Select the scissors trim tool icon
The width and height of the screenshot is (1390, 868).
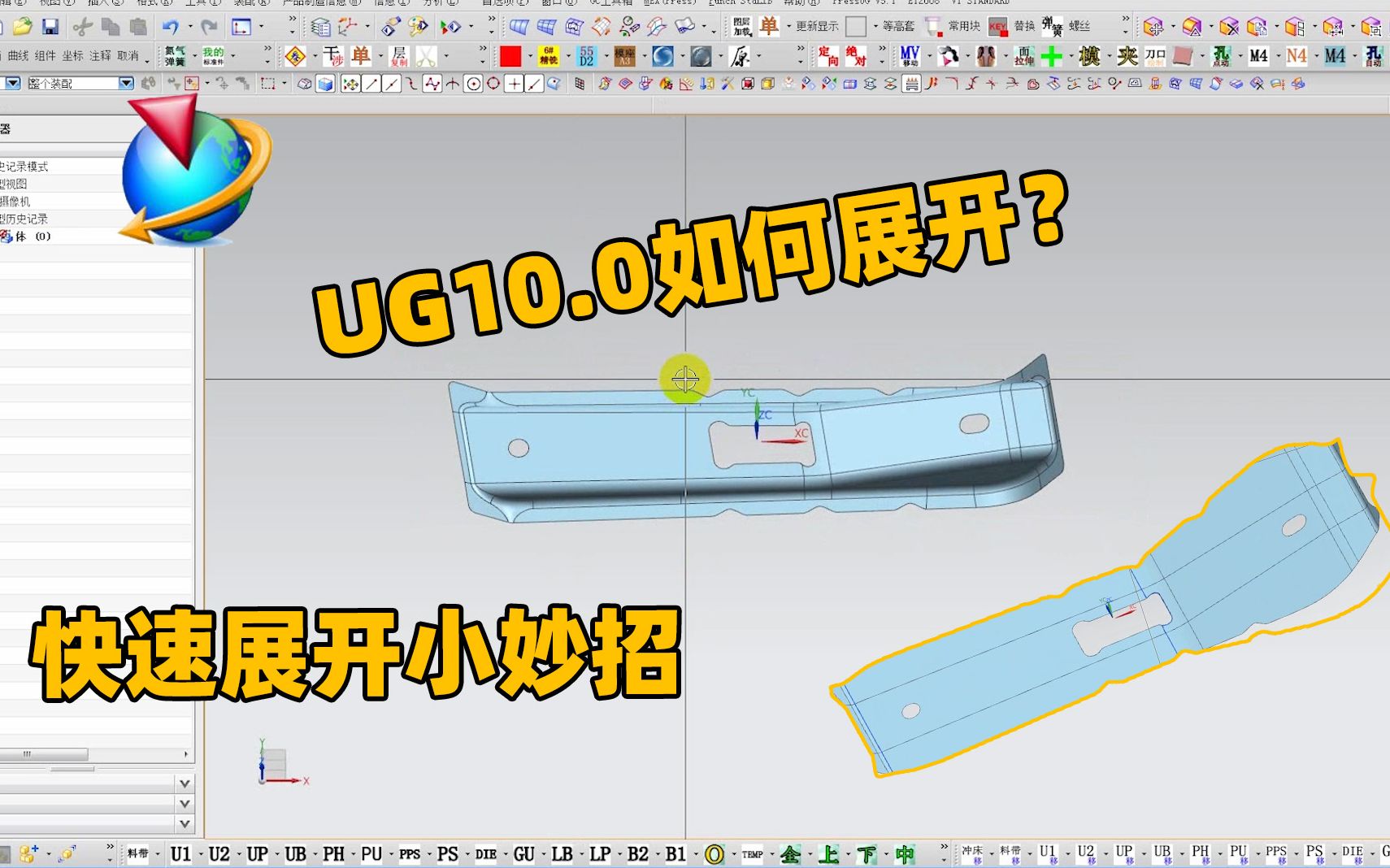pyautogui.click(x=425, y=57)
